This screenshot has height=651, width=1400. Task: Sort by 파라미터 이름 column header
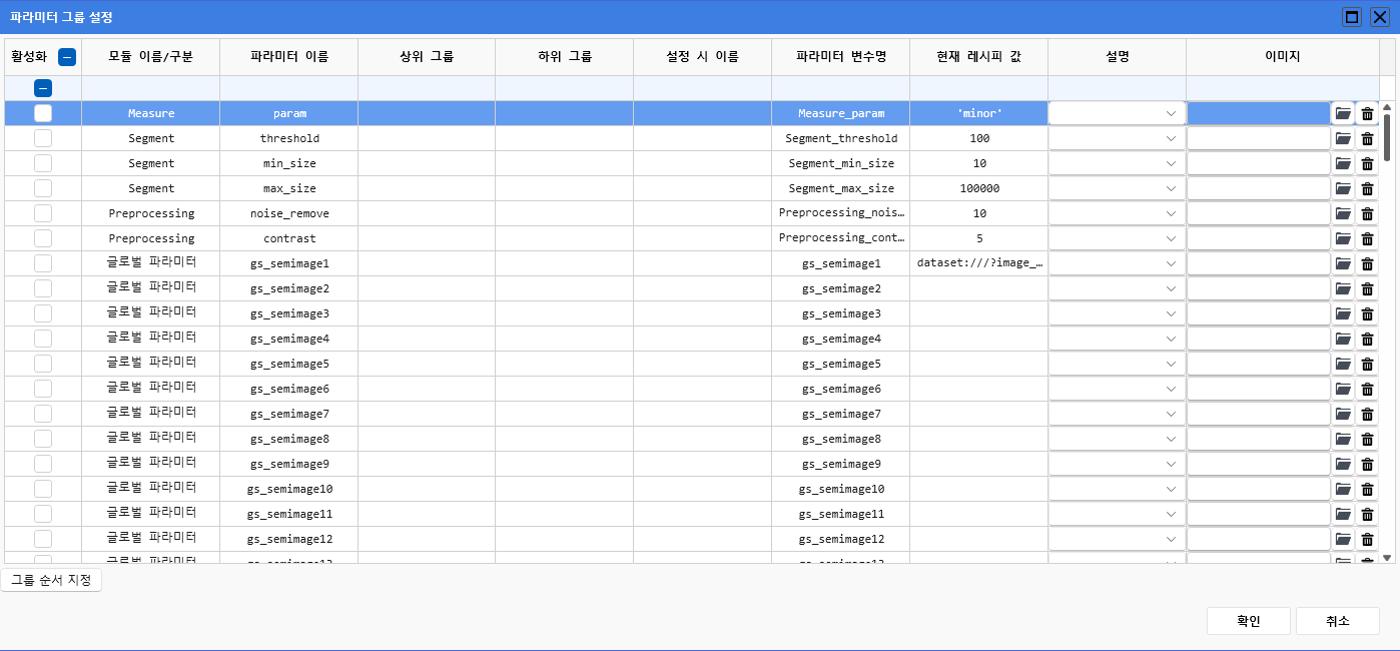pos(289,57)
